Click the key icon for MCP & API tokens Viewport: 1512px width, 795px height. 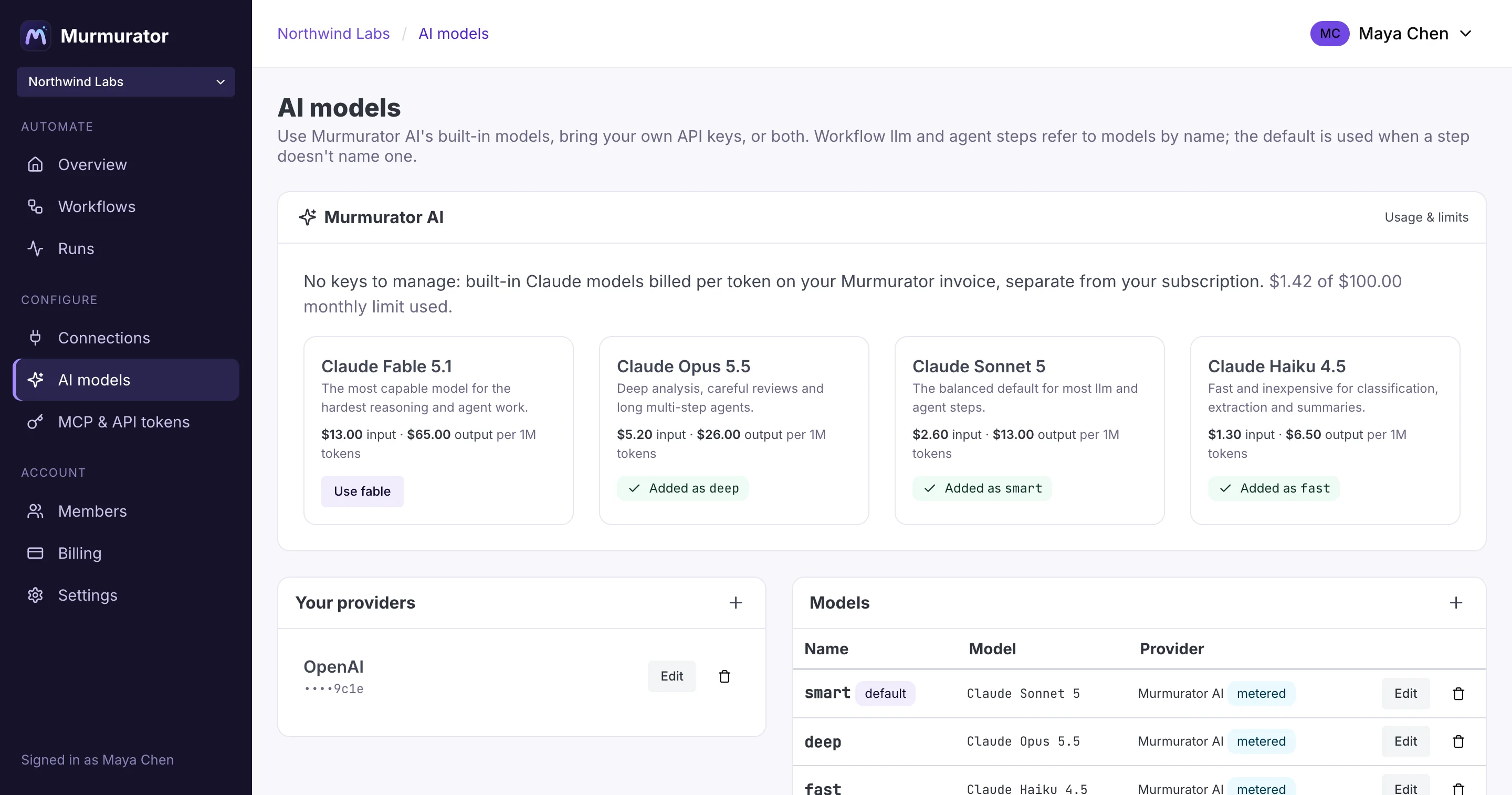click(35, 422)
